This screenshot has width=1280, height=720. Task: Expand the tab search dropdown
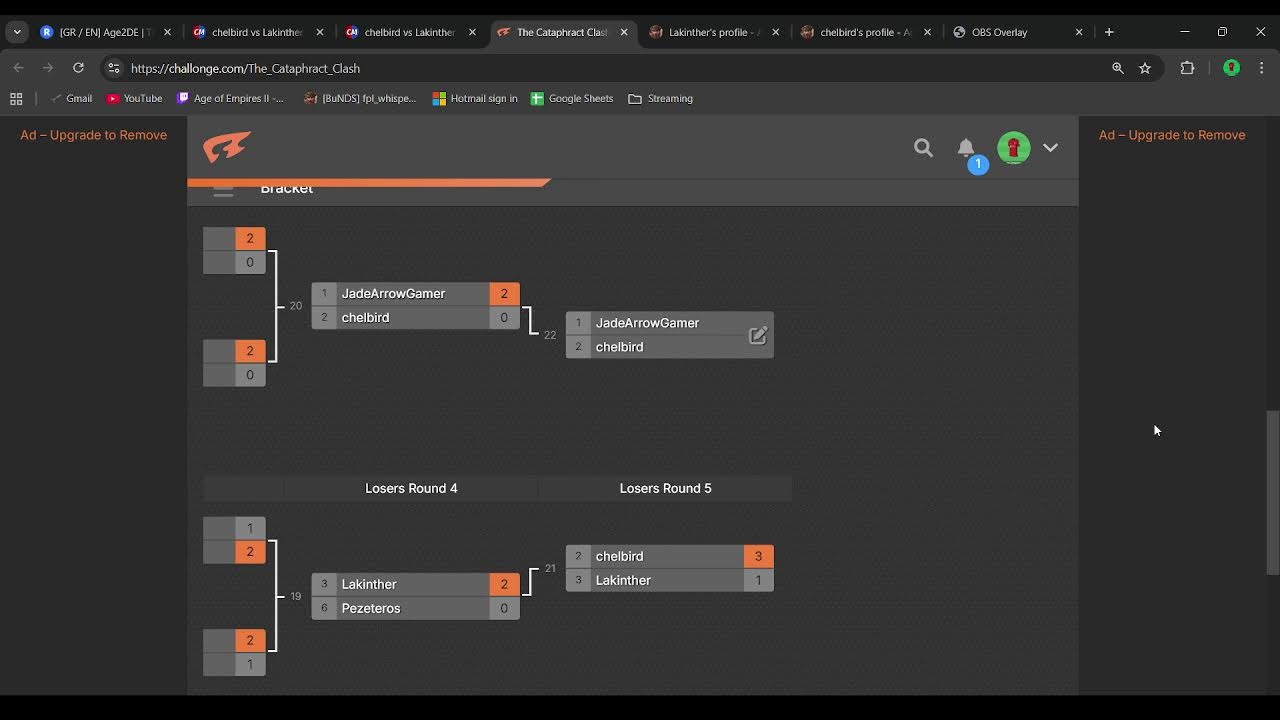coord(17,32)
